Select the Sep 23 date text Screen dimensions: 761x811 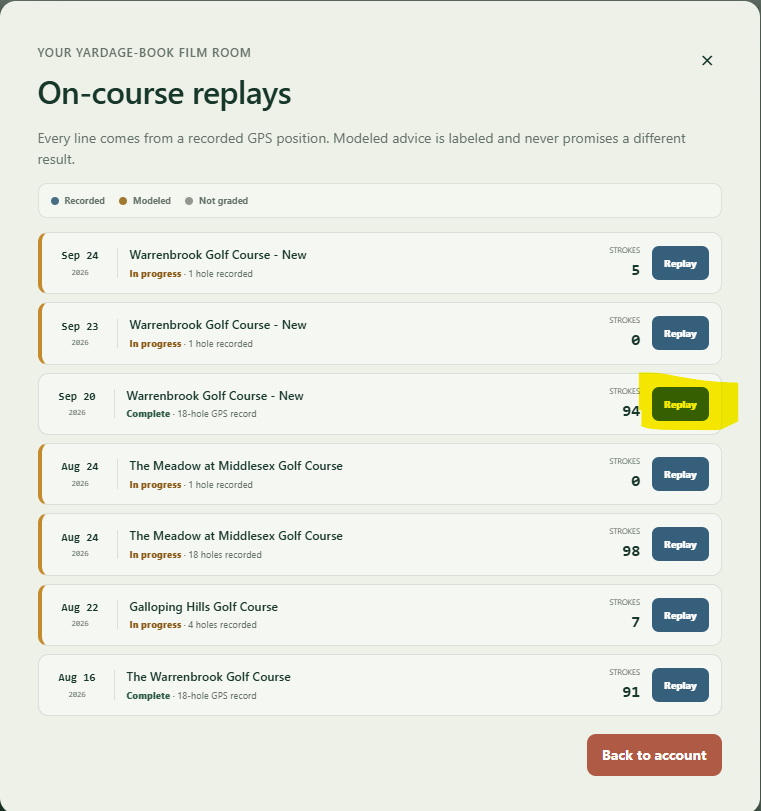click(x=80, y=326)
